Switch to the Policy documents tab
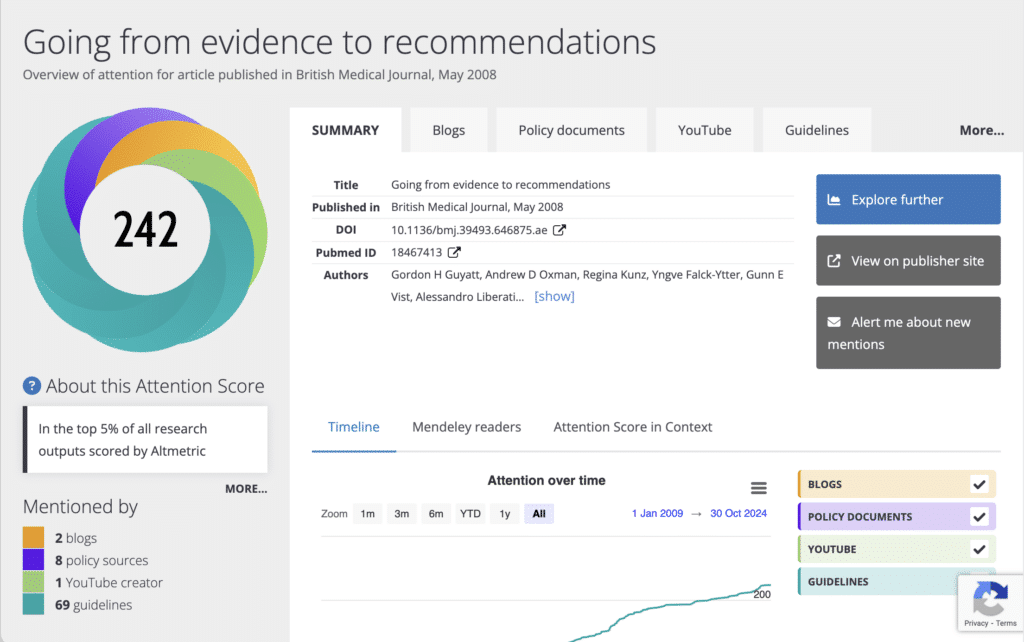 click(571, 130)
